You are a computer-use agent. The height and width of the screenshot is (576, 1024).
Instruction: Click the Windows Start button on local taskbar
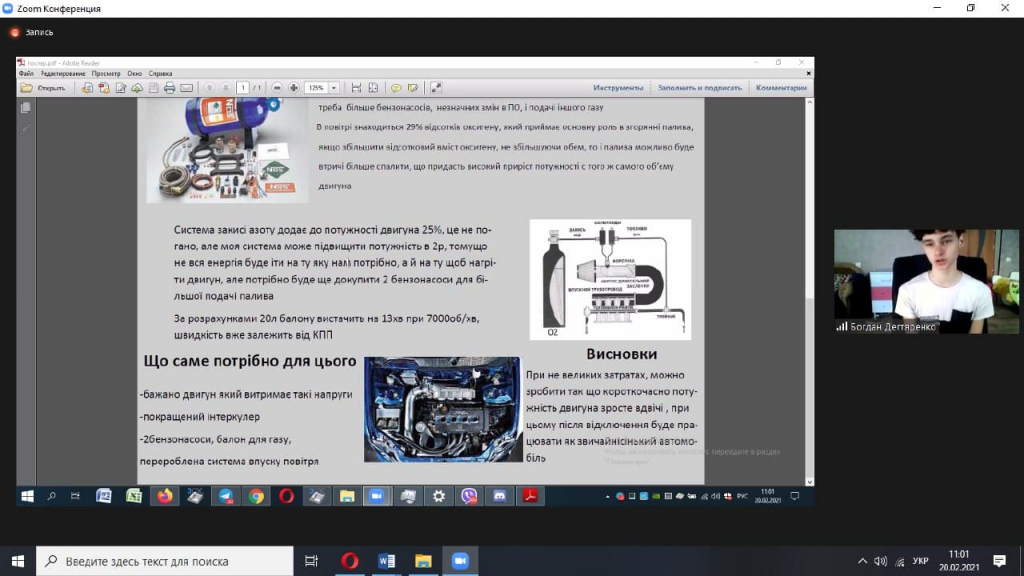(18, 561)
